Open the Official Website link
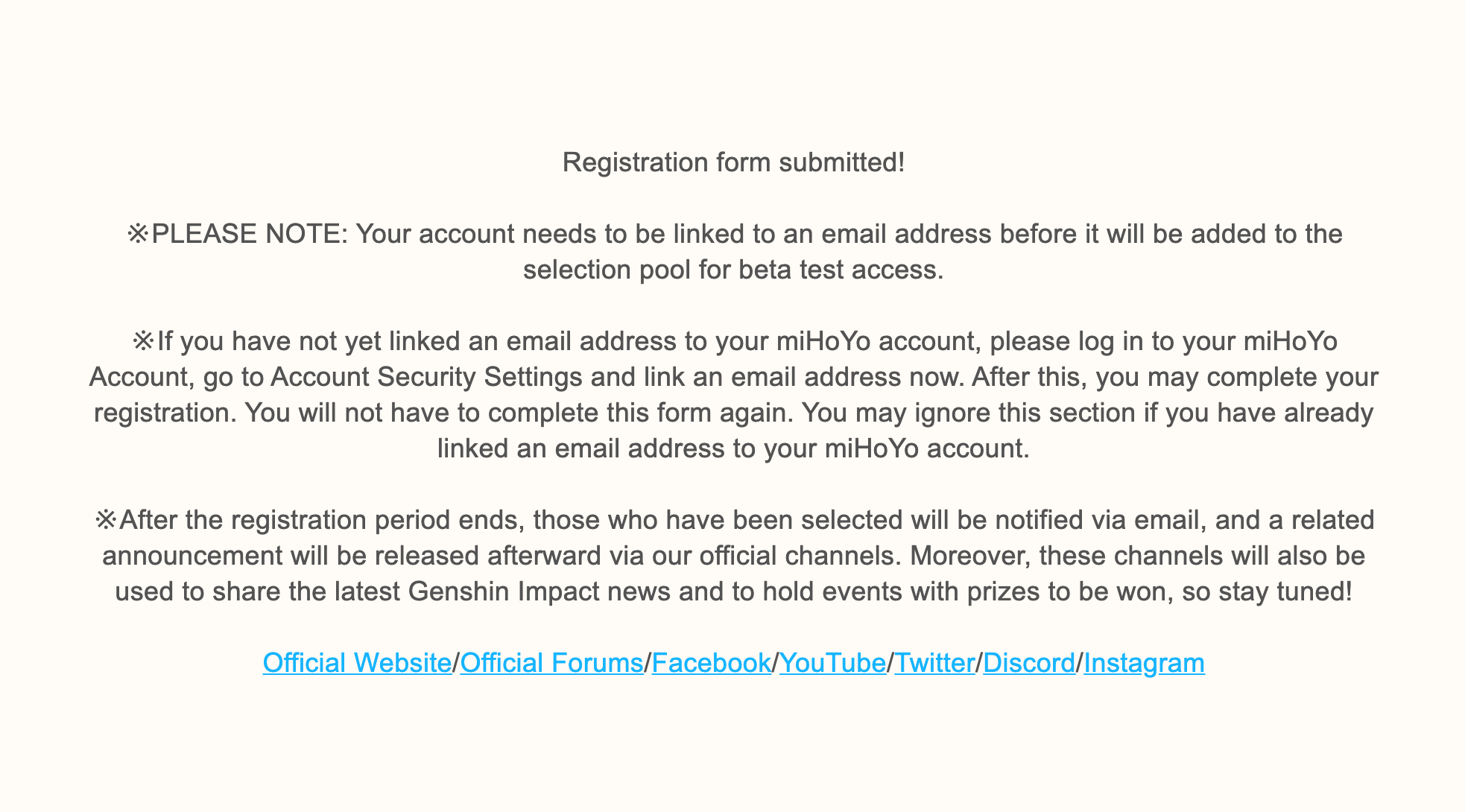This screenshot has width=1465, height=812. pyautogui.click(x=357, y=663)
